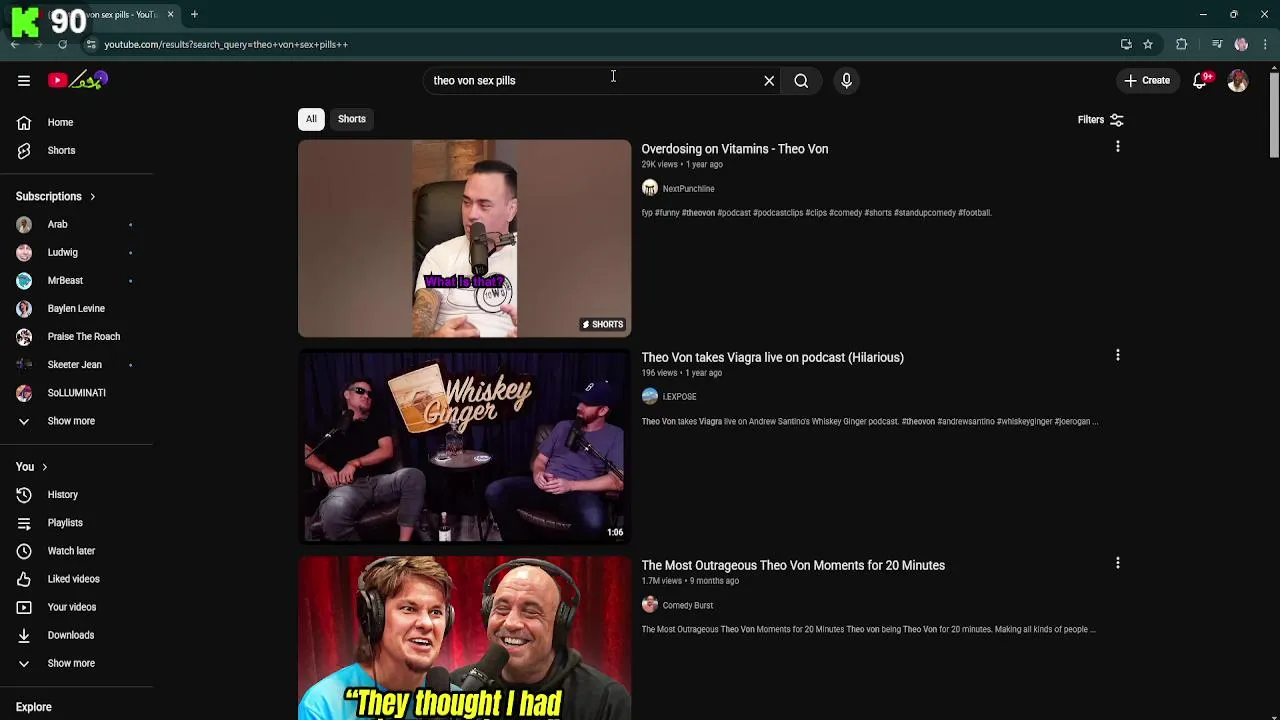Bookmark this page with star icon
Image resolution: width=1280 pixels, height=720 pixels.
[x=1148, y=44]
